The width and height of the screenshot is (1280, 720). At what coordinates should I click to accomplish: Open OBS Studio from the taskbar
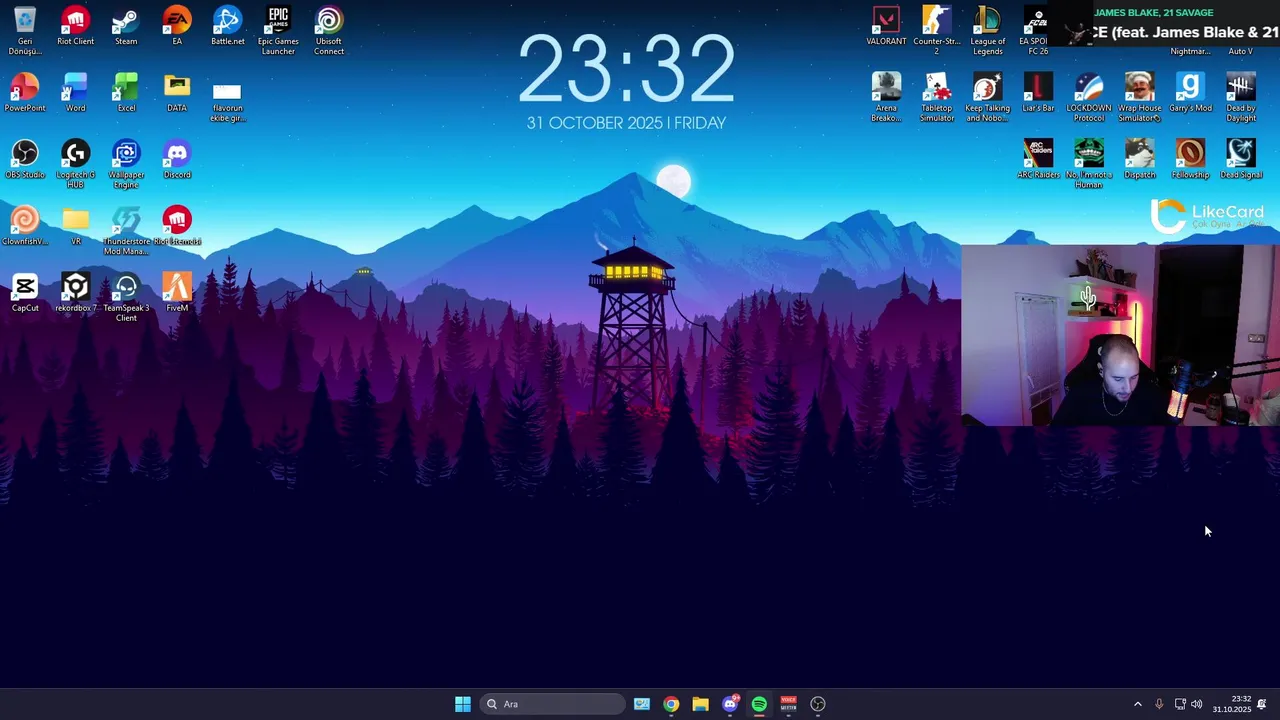818,704
